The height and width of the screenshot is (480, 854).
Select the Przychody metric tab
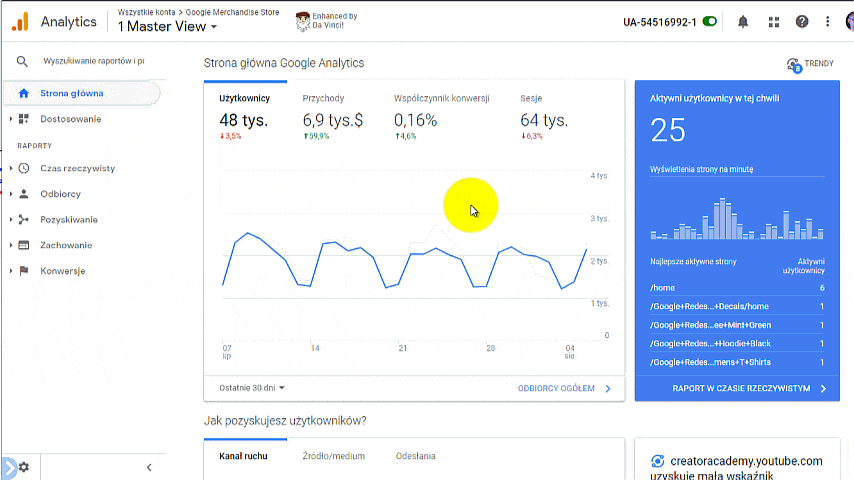pos(332,117)
